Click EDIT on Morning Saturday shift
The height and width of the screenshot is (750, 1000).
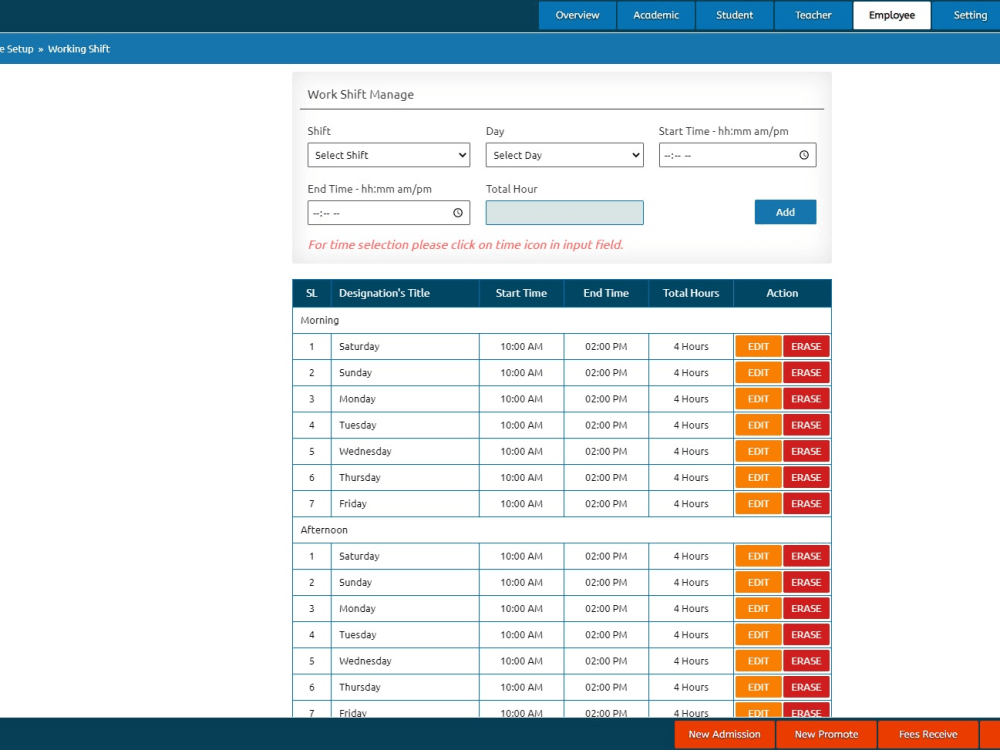(757, 346)
